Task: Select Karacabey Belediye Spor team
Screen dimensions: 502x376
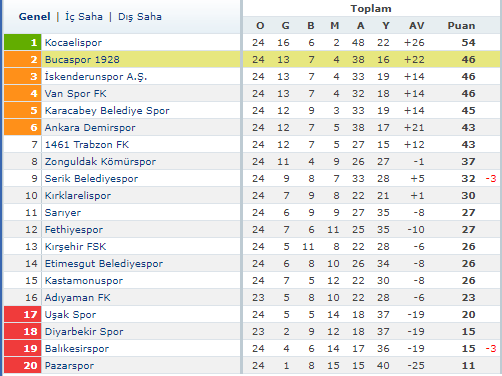Action: pyautogui.click(x=107, y=111)
